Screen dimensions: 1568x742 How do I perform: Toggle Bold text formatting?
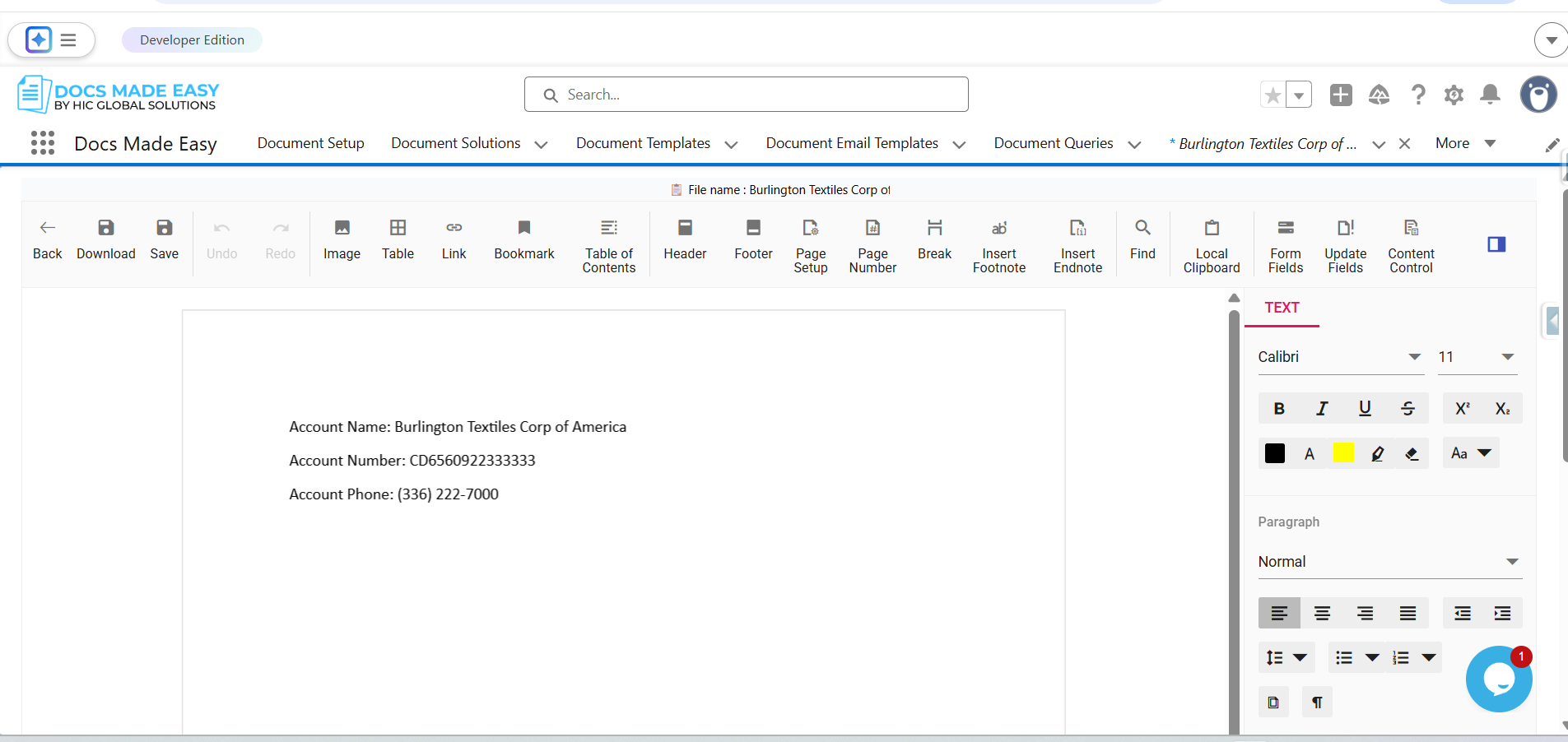pos(1278,409)
